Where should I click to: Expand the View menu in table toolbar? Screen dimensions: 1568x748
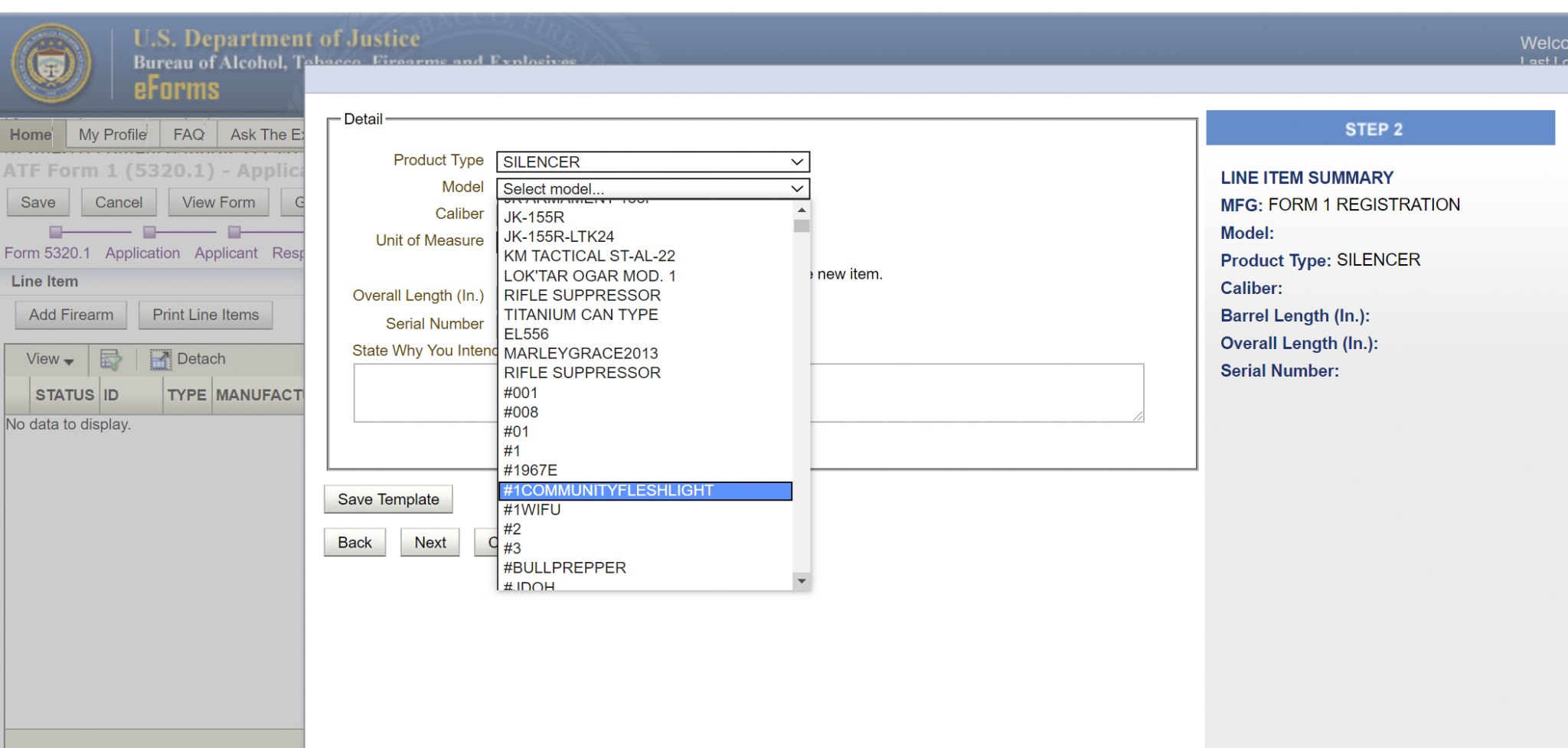50,359
